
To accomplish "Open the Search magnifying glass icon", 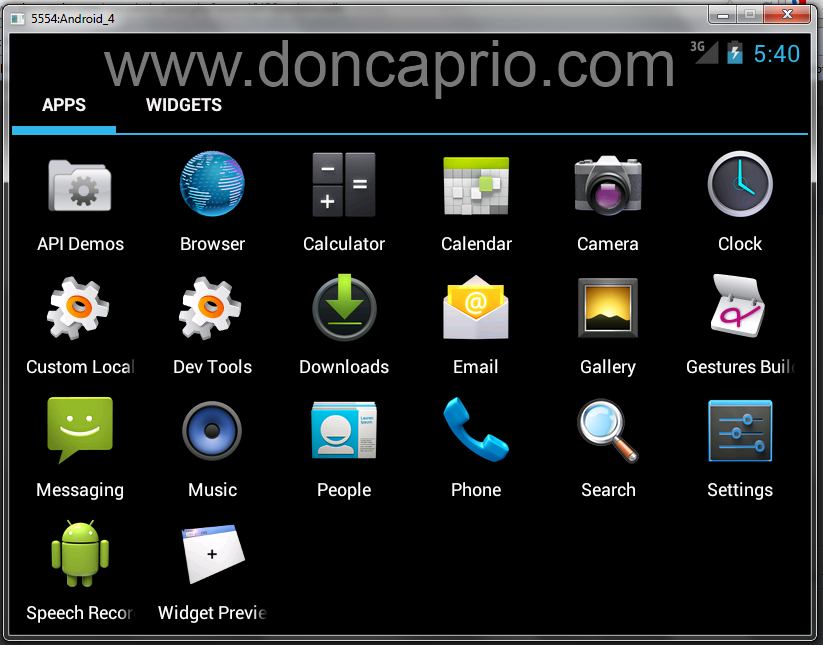I will tap(608, 431).
